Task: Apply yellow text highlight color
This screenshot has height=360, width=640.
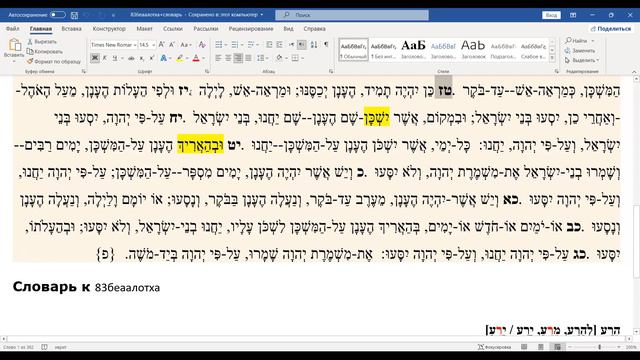Action: point(180,58)
